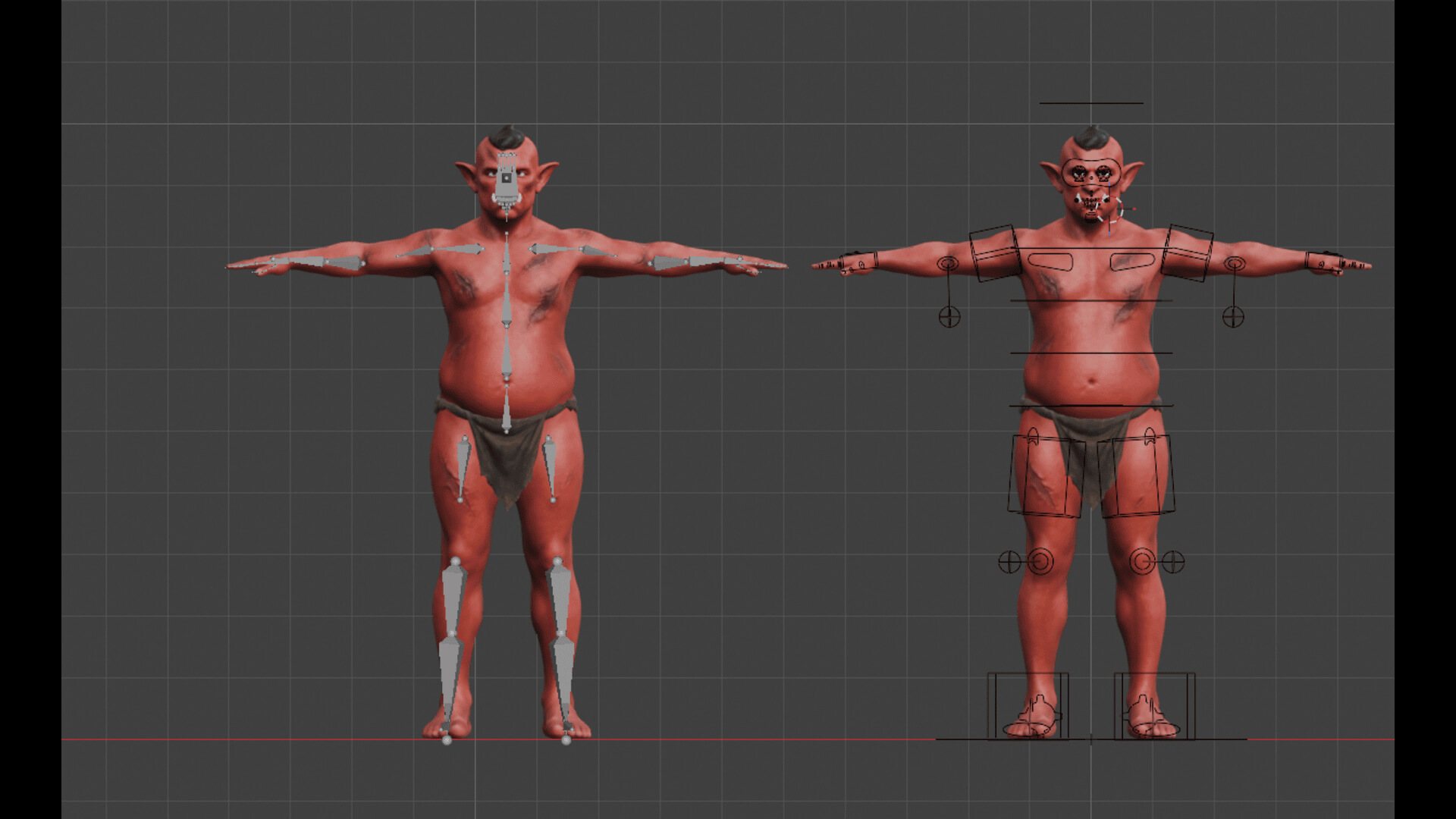The image size is (1456, 819).
Task: Select crosshair pole target beside screen-right knee
Action: coord(1173,562)
